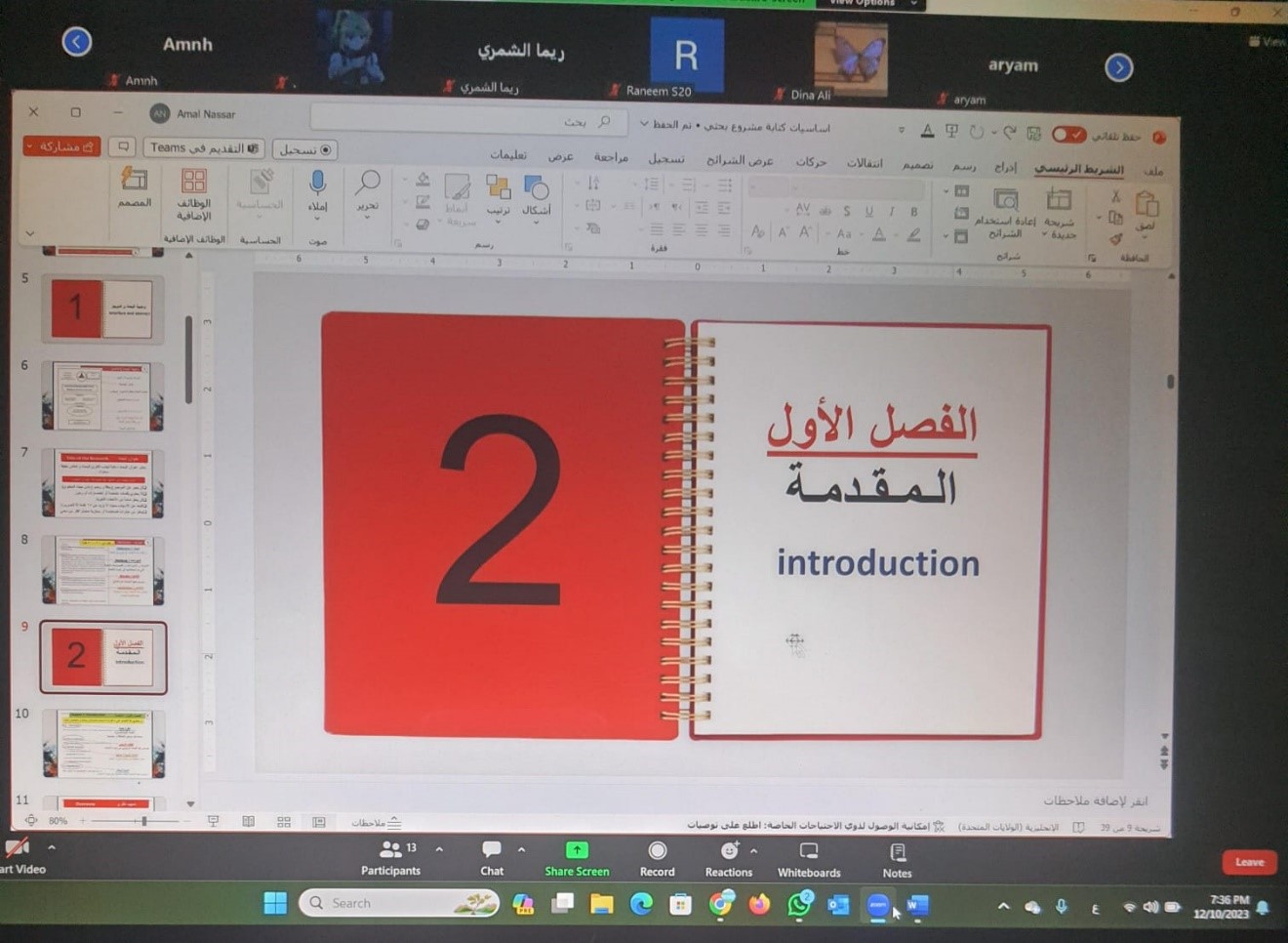Open the Slide Show (عرض الشرائح) tab
1288x943 pixels.
click(x=740, y=160)
